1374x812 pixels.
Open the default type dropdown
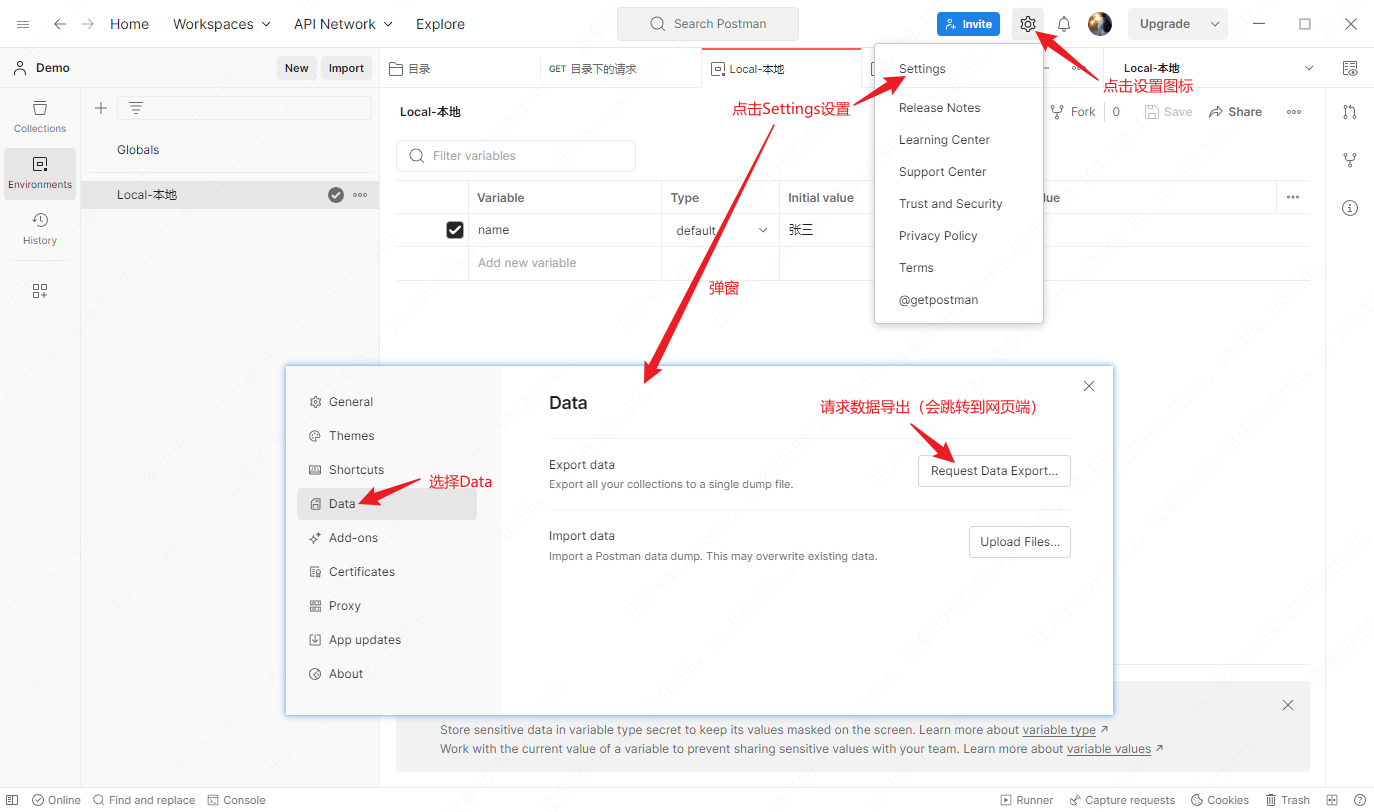click(721, 230)
